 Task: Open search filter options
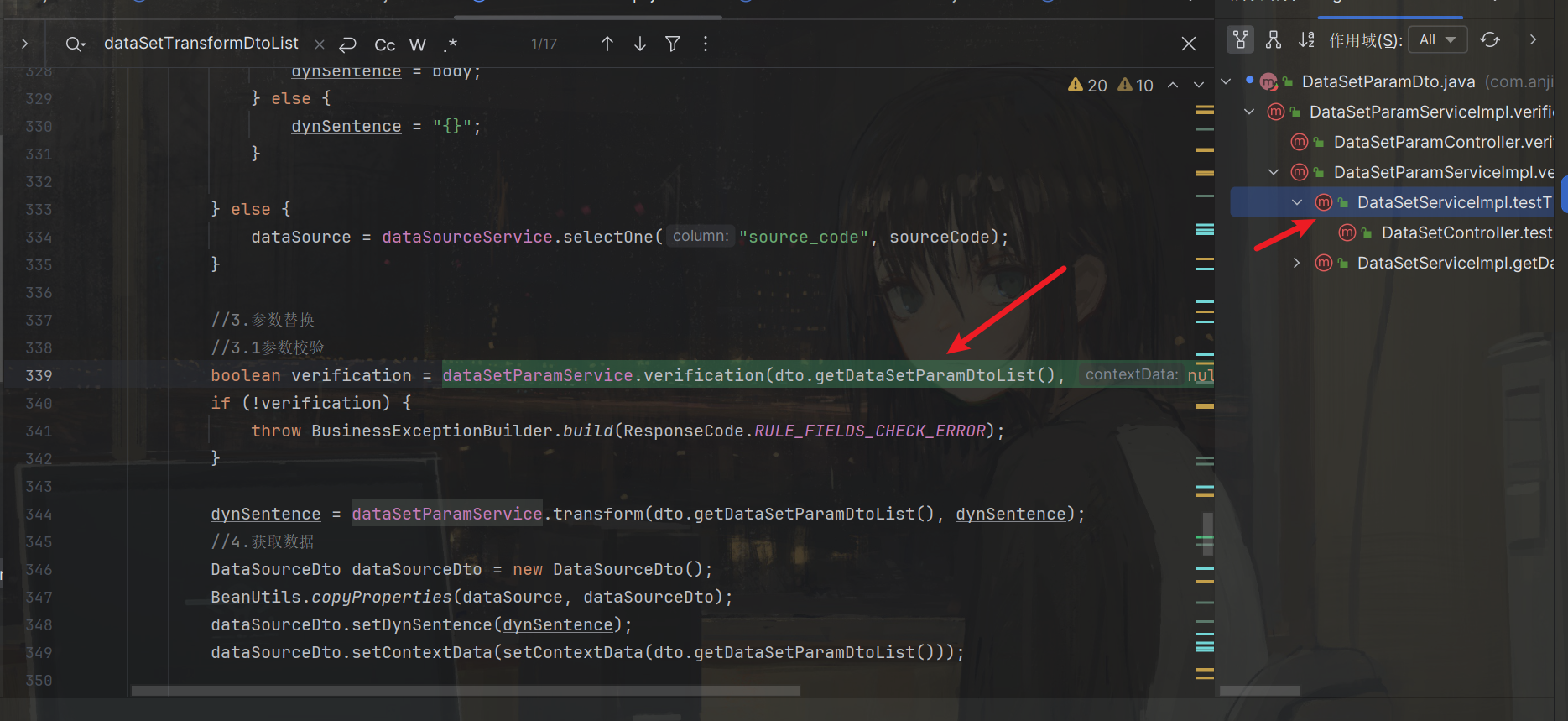[673, 44]
